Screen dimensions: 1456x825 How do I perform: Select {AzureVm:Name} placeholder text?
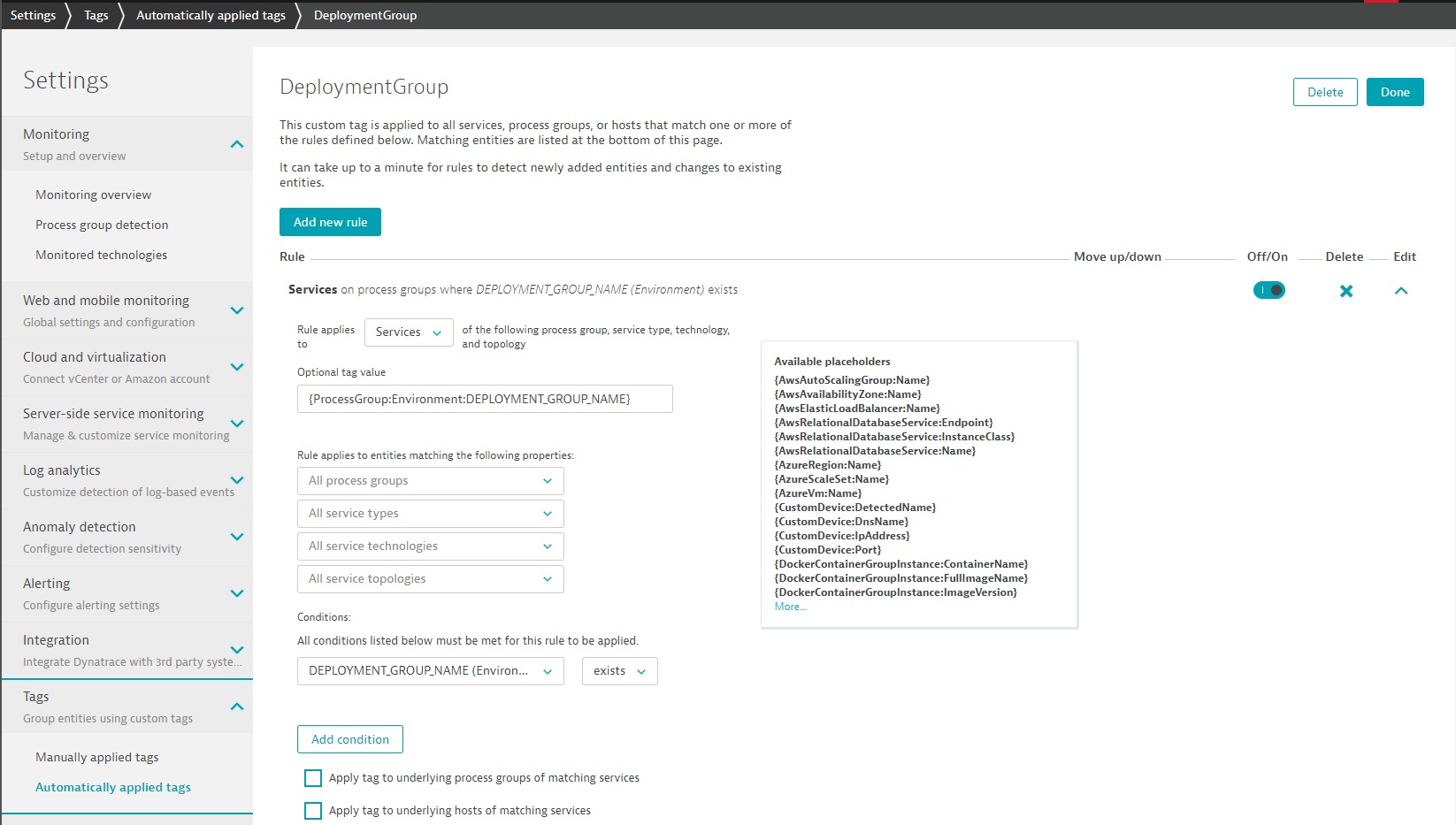pyautogui.click(x=817, y=493)
